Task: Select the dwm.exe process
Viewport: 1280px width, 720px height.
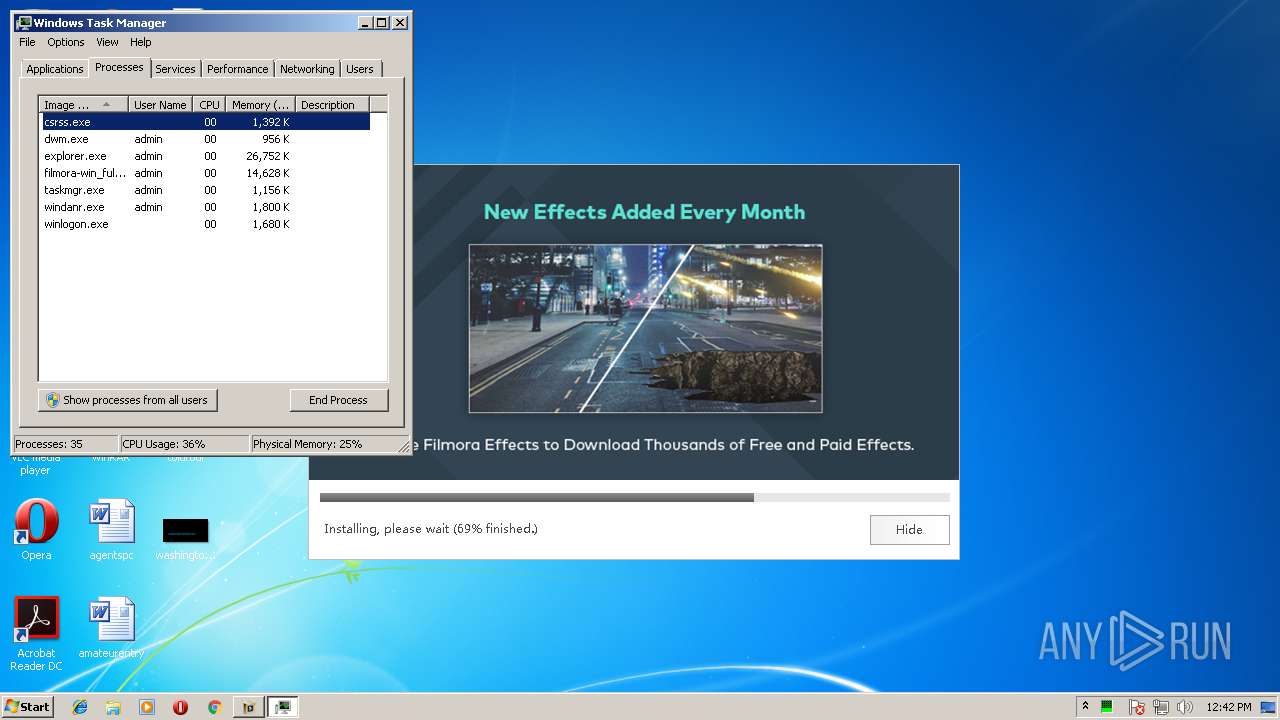Action: pyautogui.click(x=205, y=139)
